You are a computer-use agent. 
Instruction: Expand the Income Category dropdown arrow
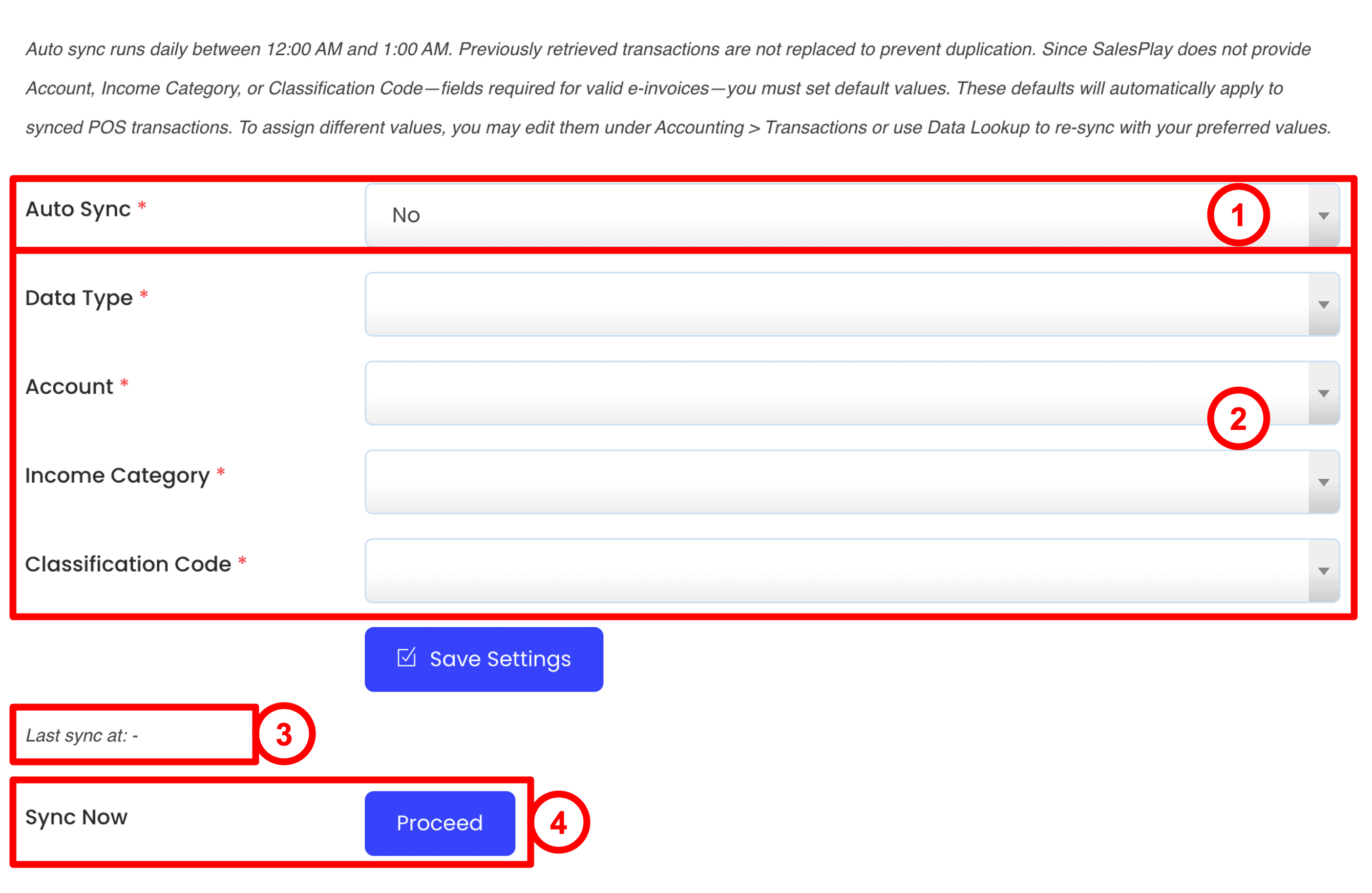point(1324,482)
